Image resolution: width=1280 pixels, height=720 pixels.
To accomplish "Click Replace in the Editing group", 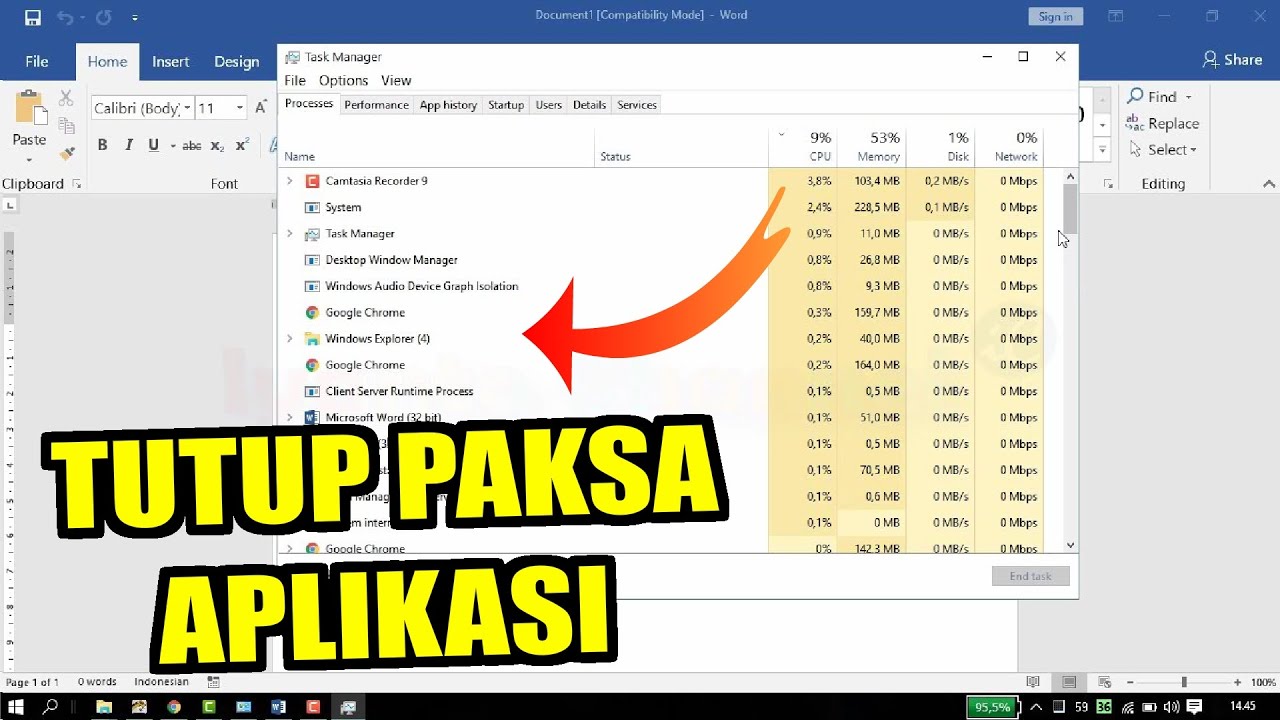I will click(x=1162, y=123).
